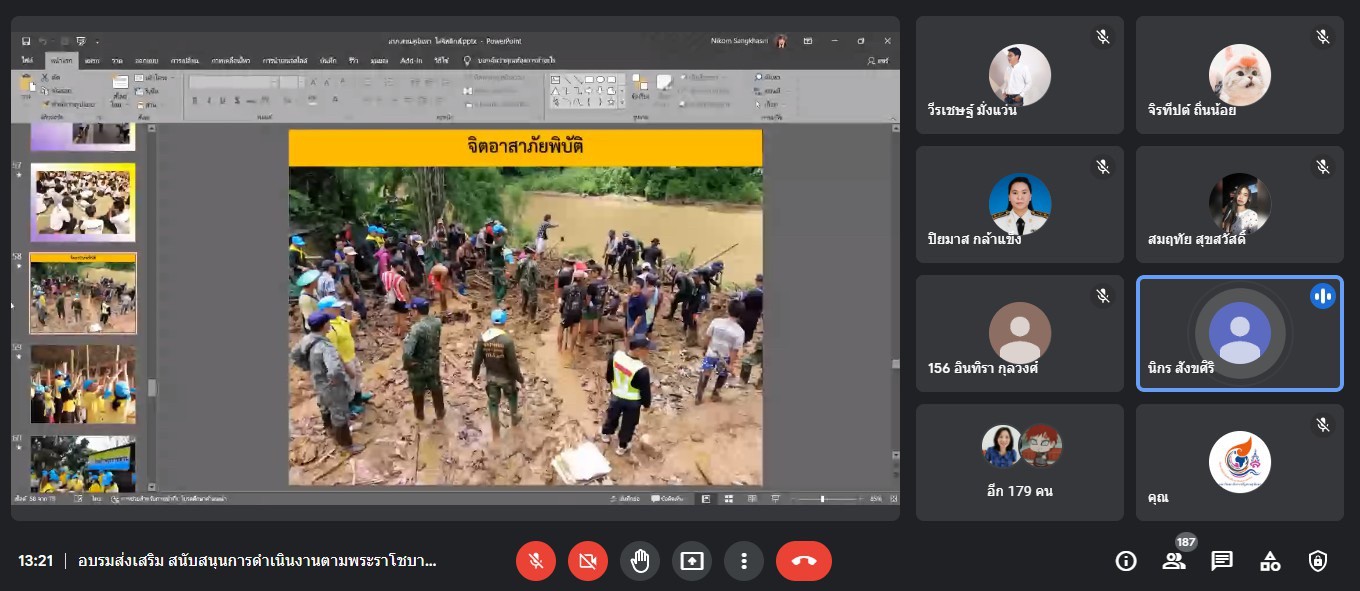Select the yellow-shirt crowd slide thumbnail

click(83, 384)
